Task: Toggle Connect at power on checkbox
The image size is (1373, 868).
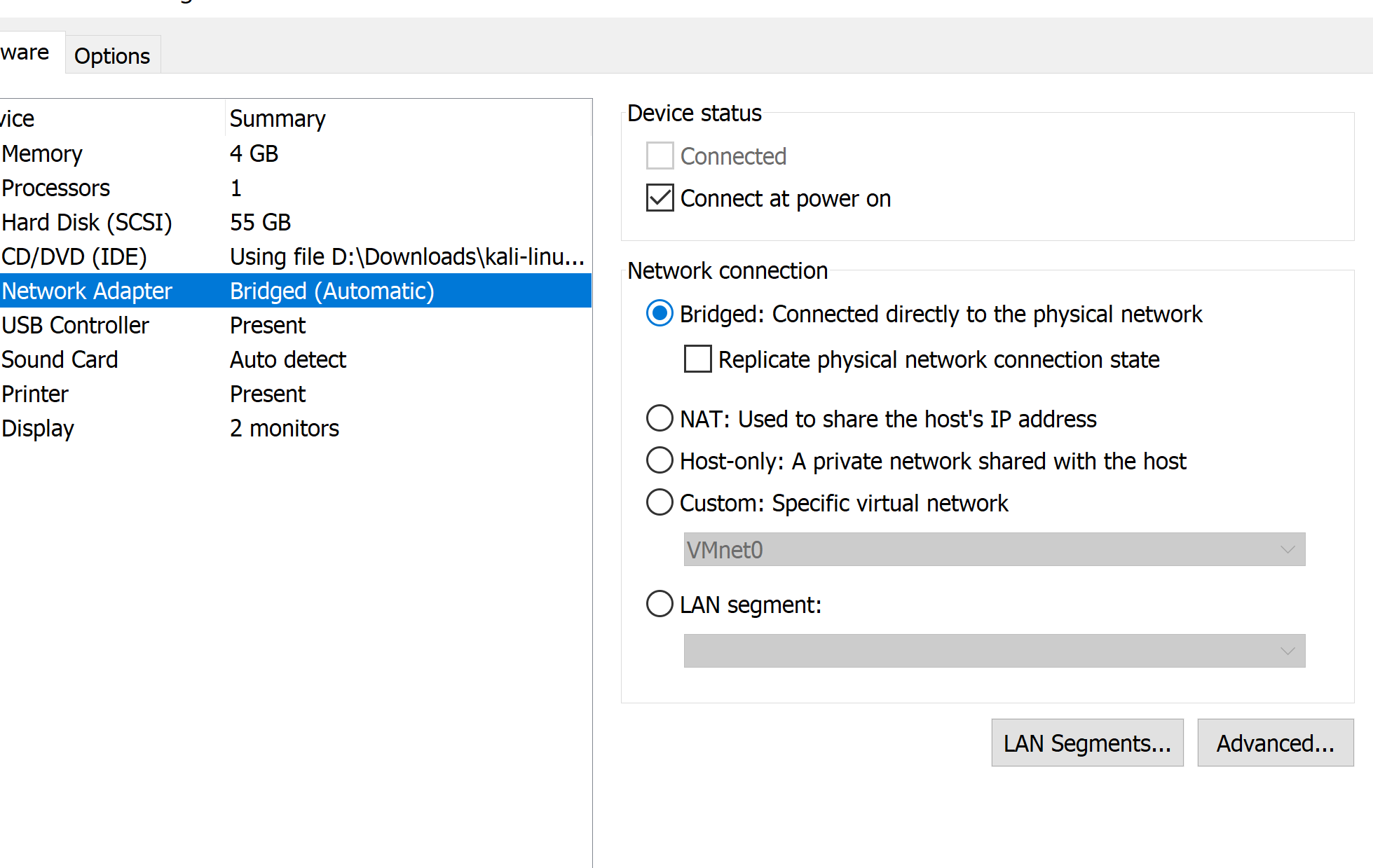Action: click(x=660, y=198)
